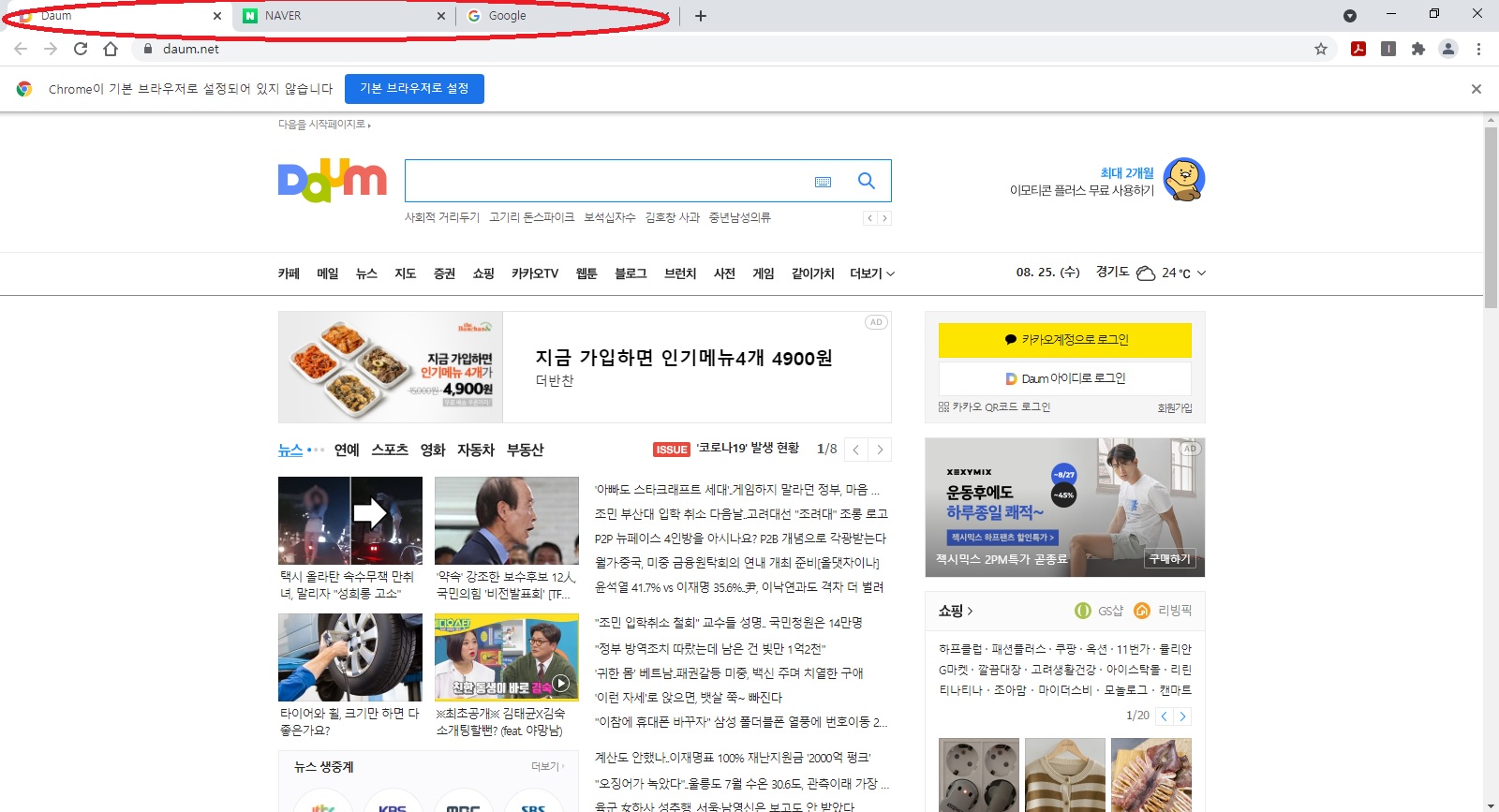Open the '코로나19' 발생 현황 issue link
1499x812 pixels.
pyautogui.click(x=748, y=449)
